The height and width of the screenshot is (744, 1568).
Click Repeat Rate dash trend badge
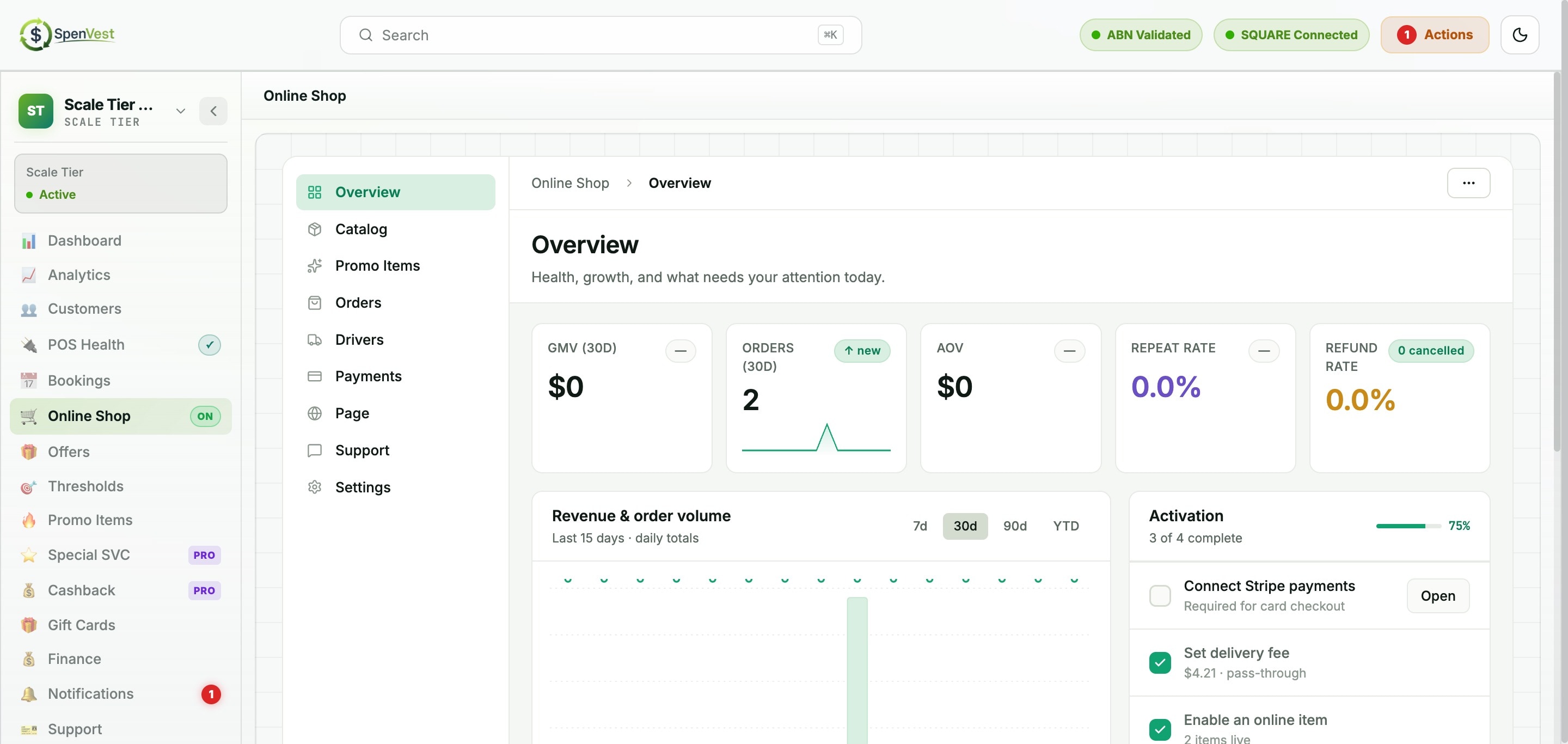(x=1263, y=351)
